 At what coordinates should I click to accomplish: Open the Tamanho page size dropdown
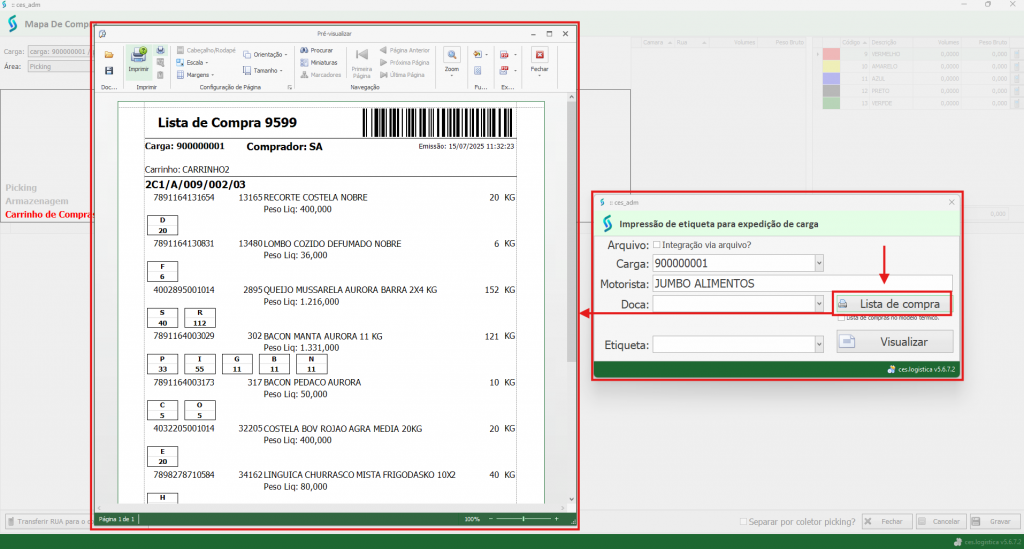pos(263,71)
